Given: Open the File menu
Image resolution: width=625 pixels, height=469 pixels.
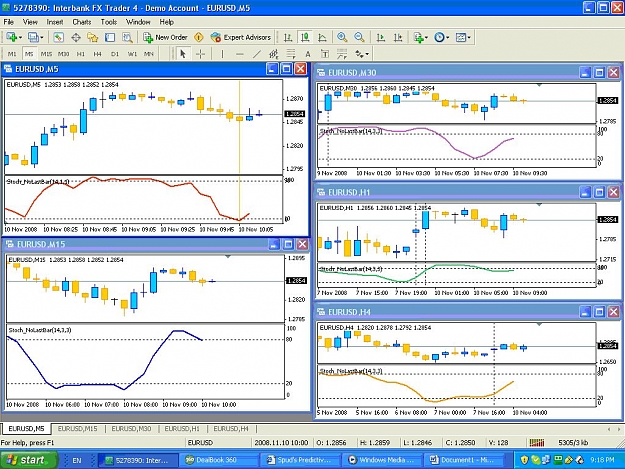Looking at the screenshot, I should click(8, 22).
